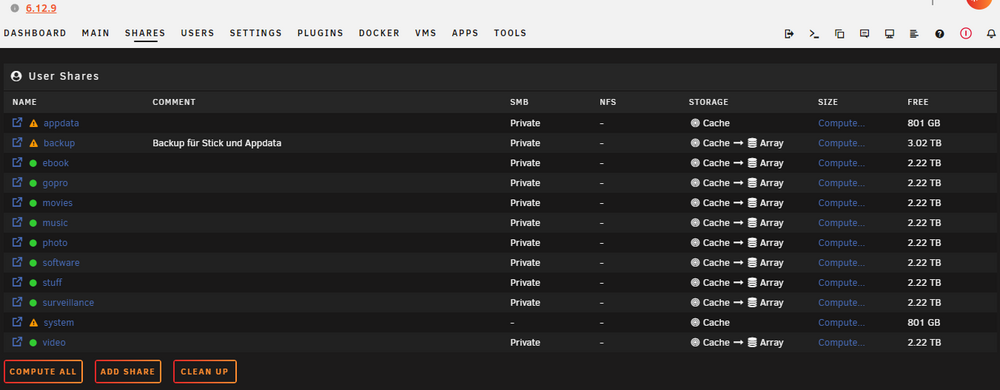1000x390 pixels.
Task: Click the info icon beside version 6.12.9
Action: click(15, 9)
